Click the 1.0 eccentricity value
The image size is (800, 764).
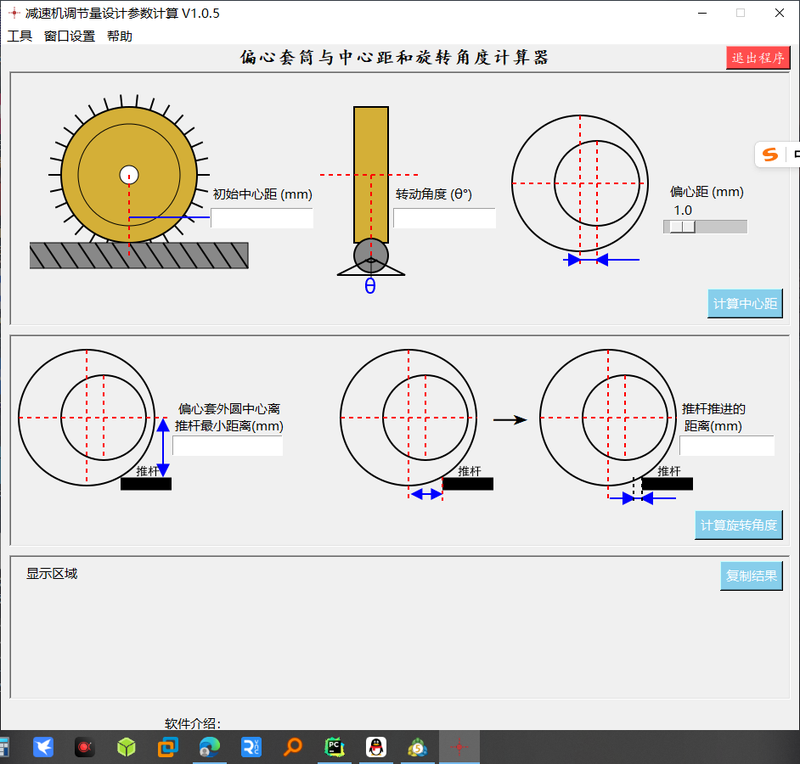[x=683, y=210]
